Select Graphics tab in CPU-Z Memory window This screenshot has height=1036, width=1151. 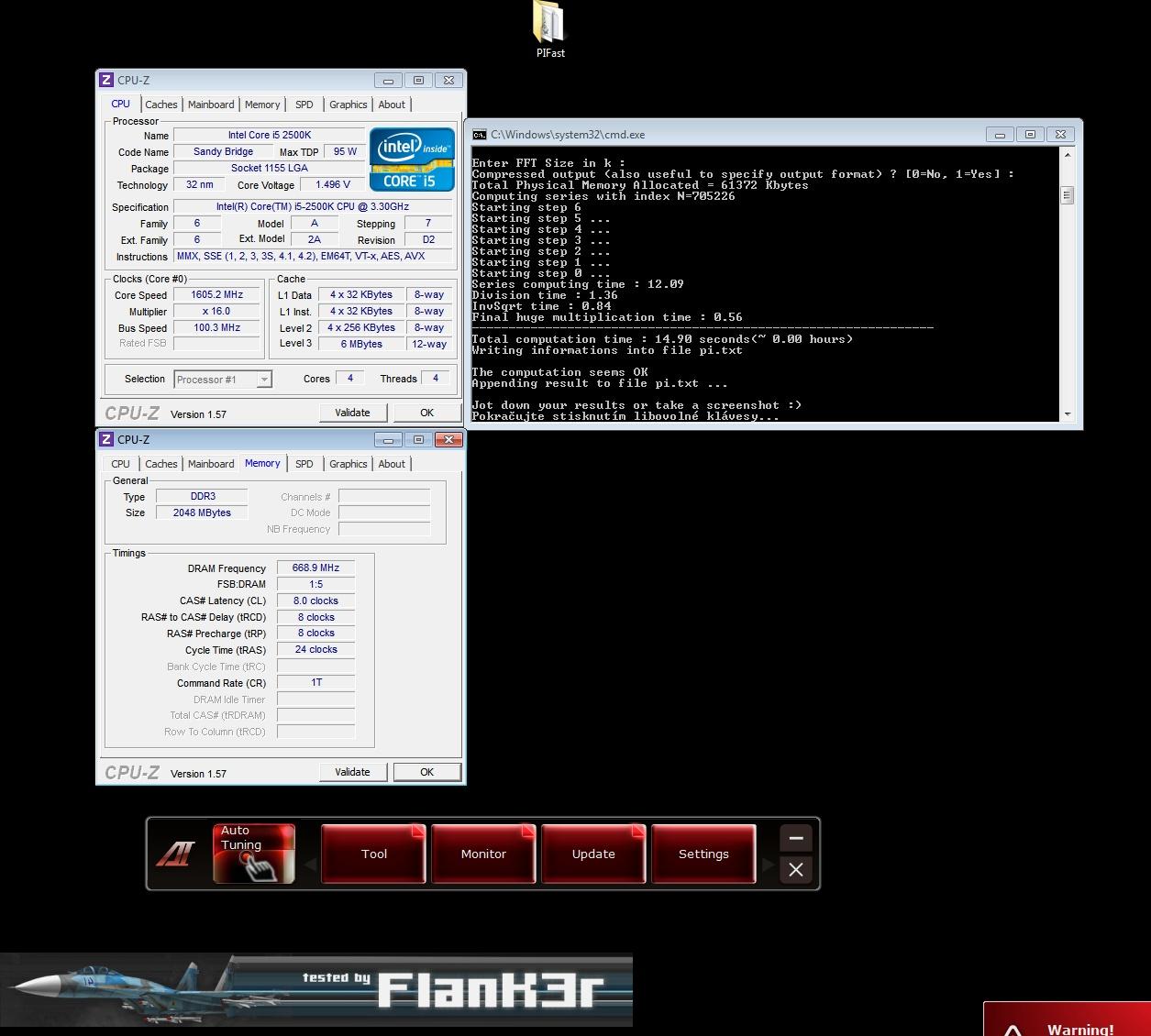coord(349,465)
